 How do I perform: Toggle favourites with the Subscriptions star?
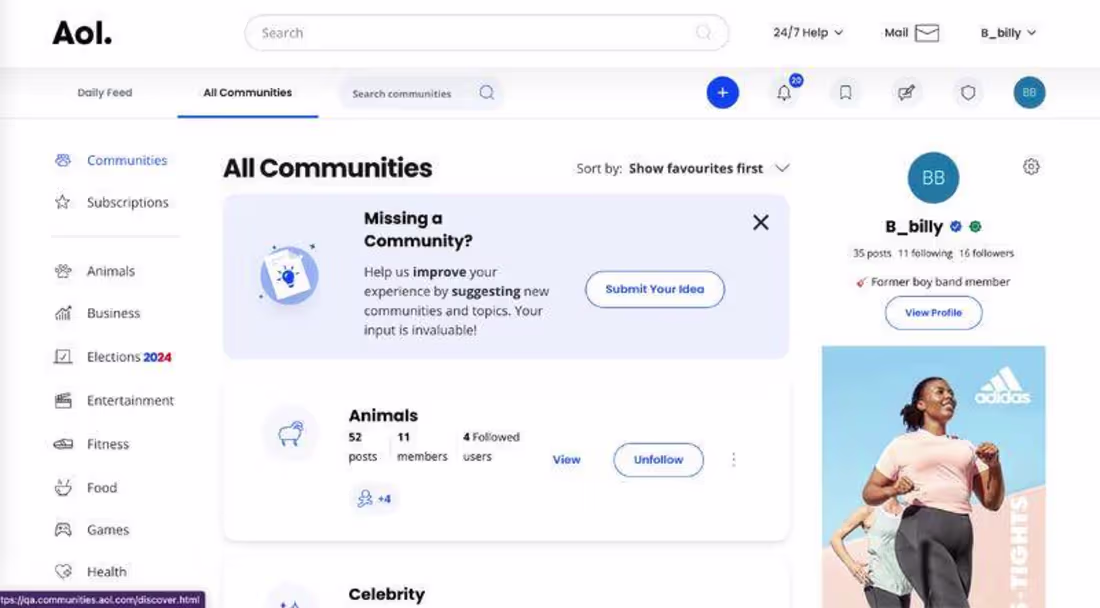coord(62,202)
